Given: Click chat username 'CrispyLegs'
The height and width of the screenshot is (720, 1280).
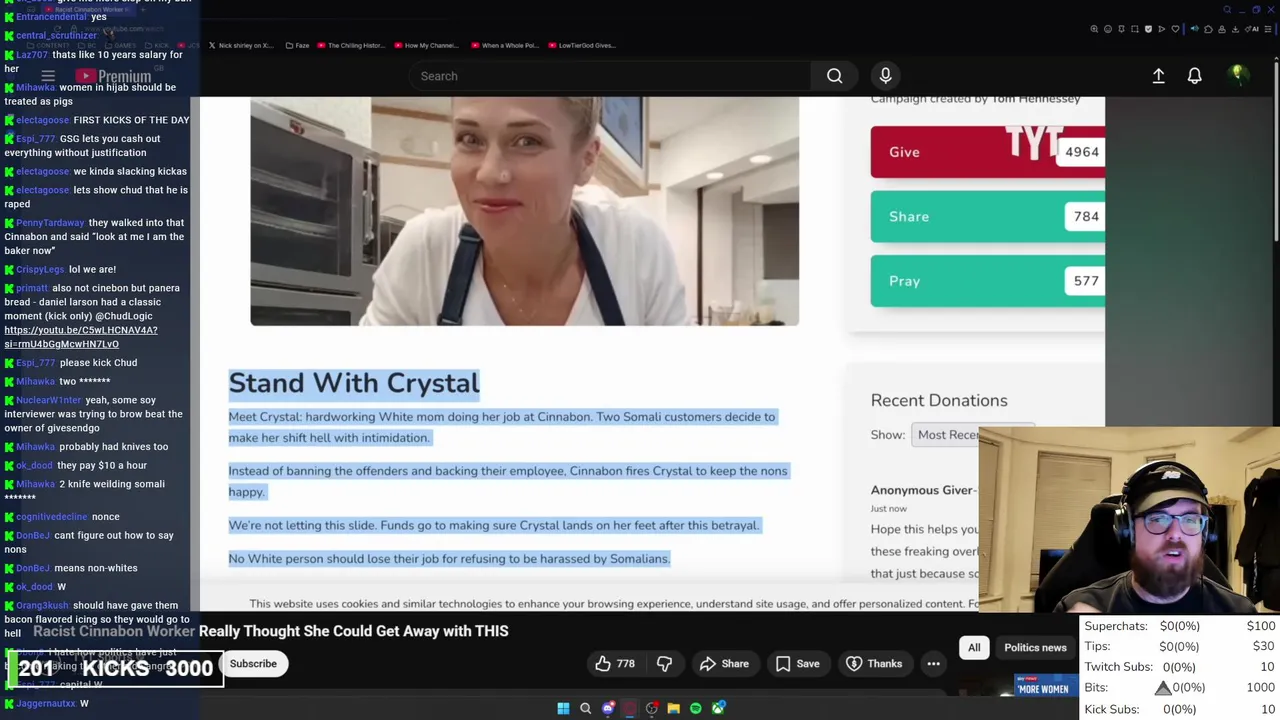Looking at the screenshot, I should (x=40, y=269).
